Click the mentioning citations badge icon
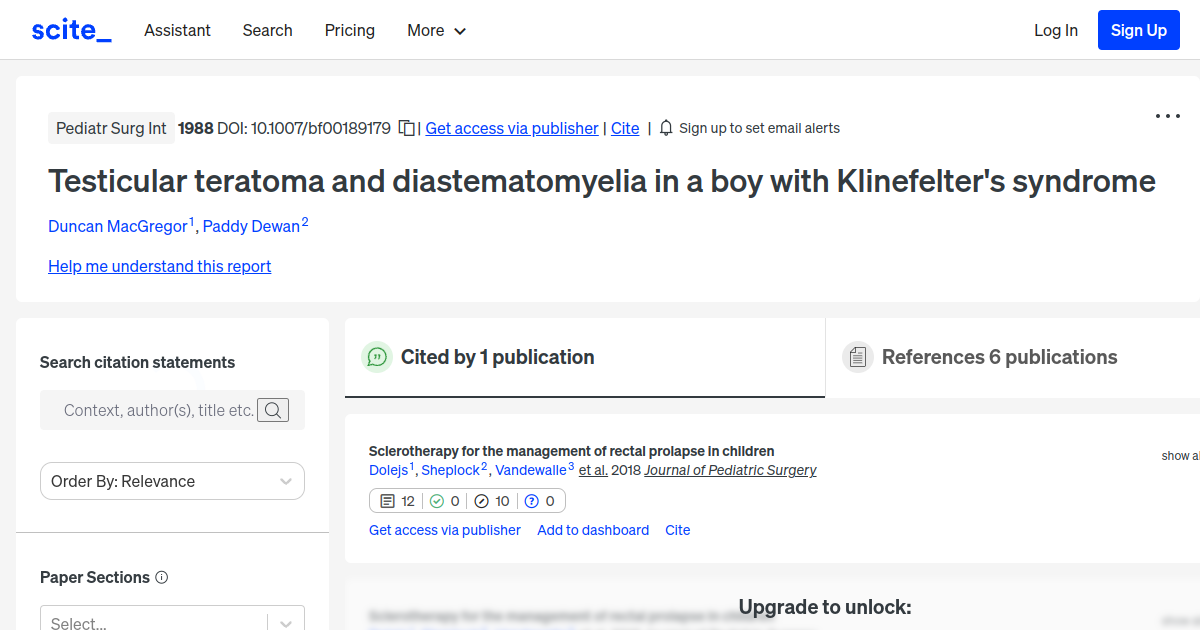 coord(387,500)
